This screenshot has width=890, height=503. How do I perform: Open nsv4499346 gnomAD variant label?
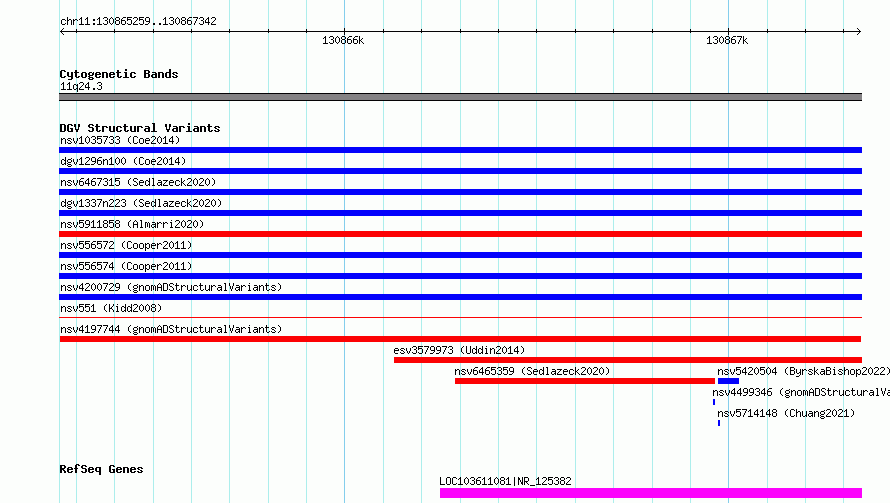tap(801, 392)
